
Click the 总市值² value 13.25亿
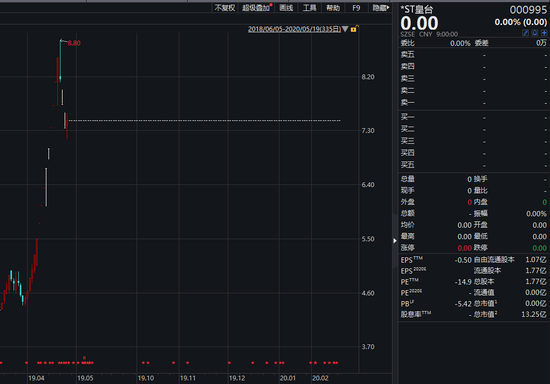click(534, 314)
